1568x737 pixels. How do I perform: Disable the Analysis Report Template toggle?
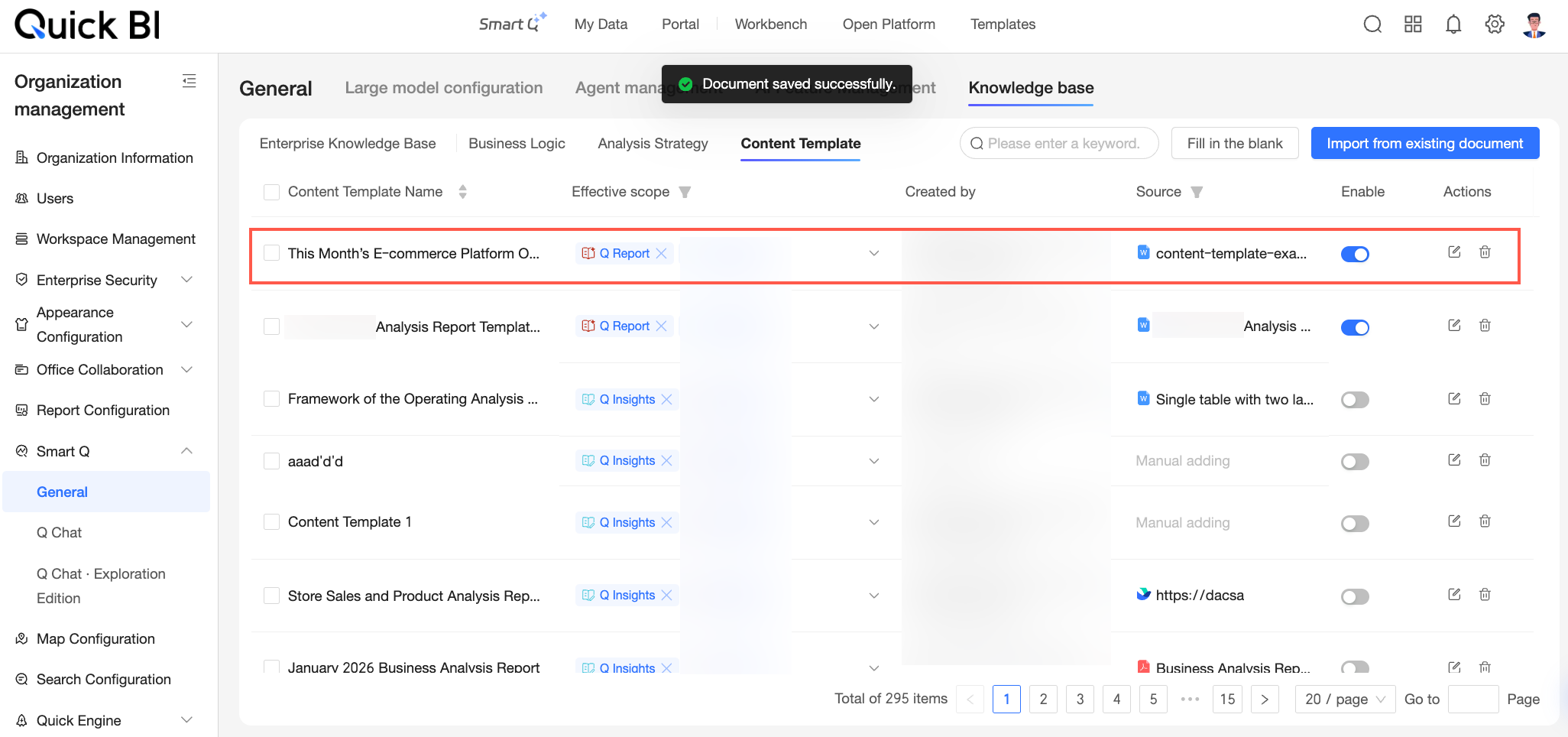point(1355,327)
